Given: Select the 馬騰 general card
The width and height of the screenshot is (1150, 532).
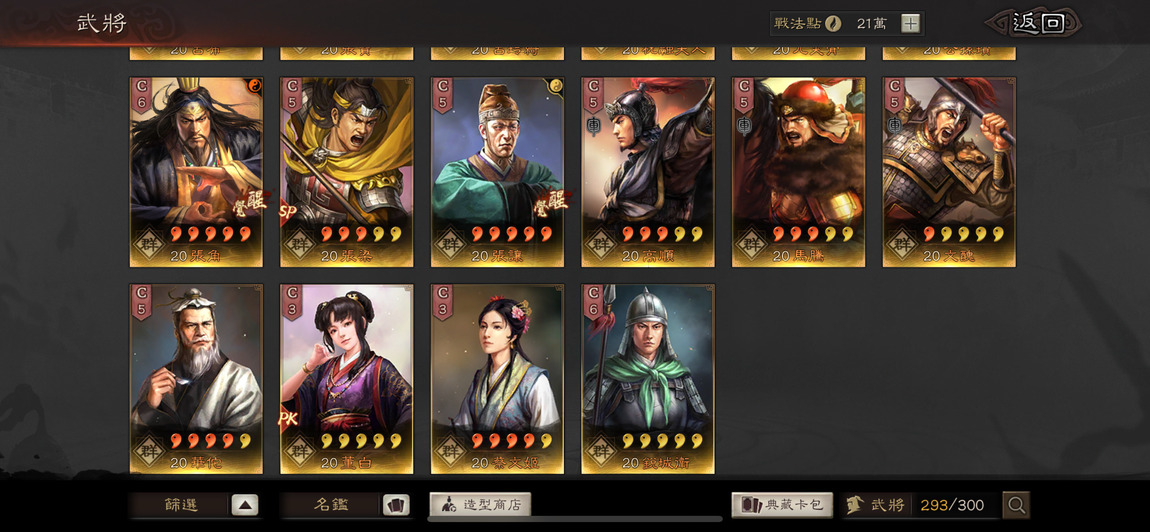Looking at the screenshot, I should click(x=799, y=172).
